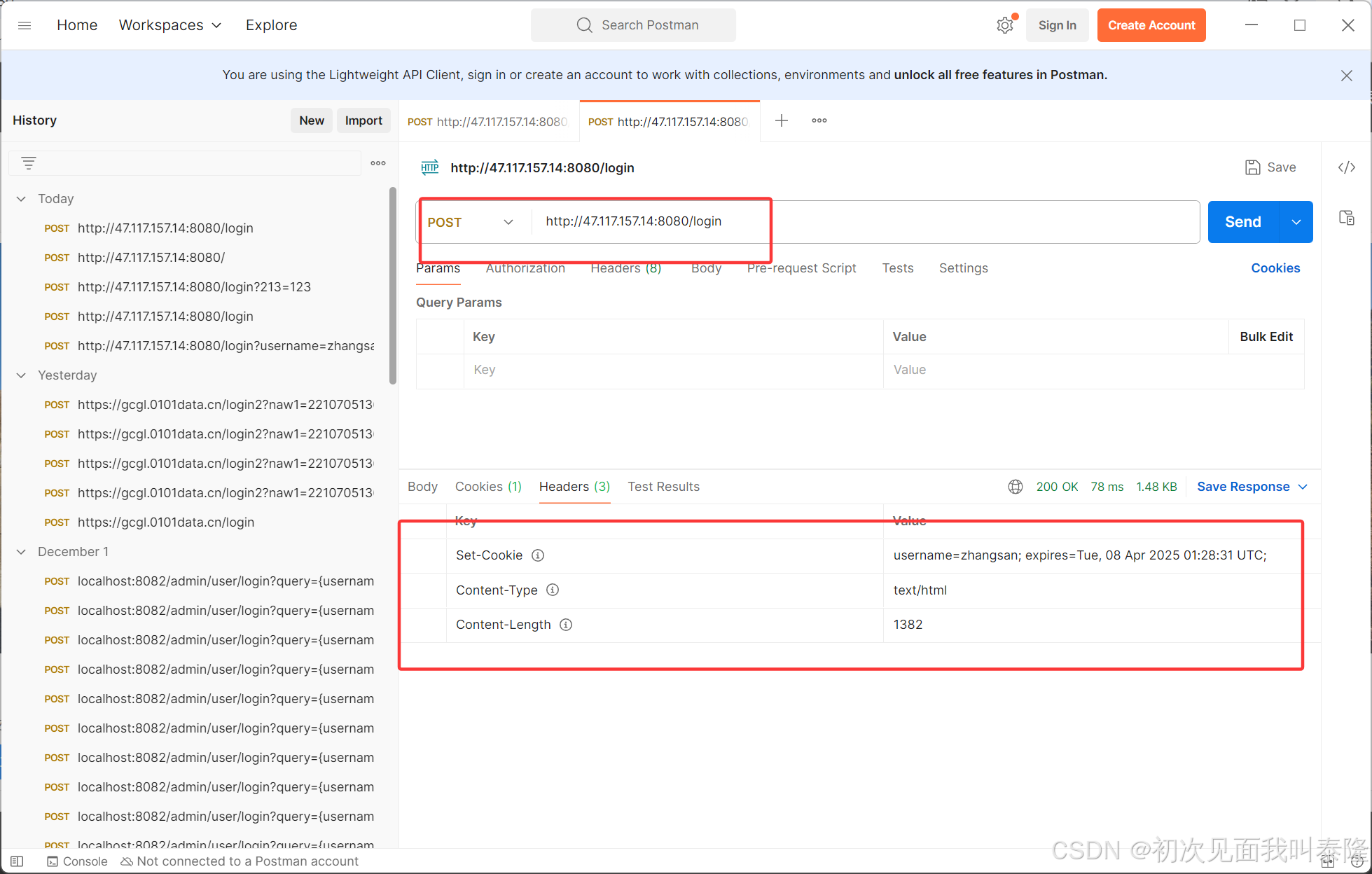The image size is (1372, 874).
Task: Click the Create Account button
Action: click(1151, 25)
